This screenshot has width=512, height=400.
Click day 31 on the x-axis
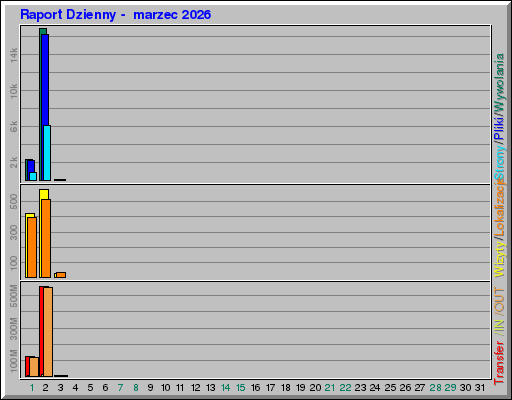coord(480,388)
